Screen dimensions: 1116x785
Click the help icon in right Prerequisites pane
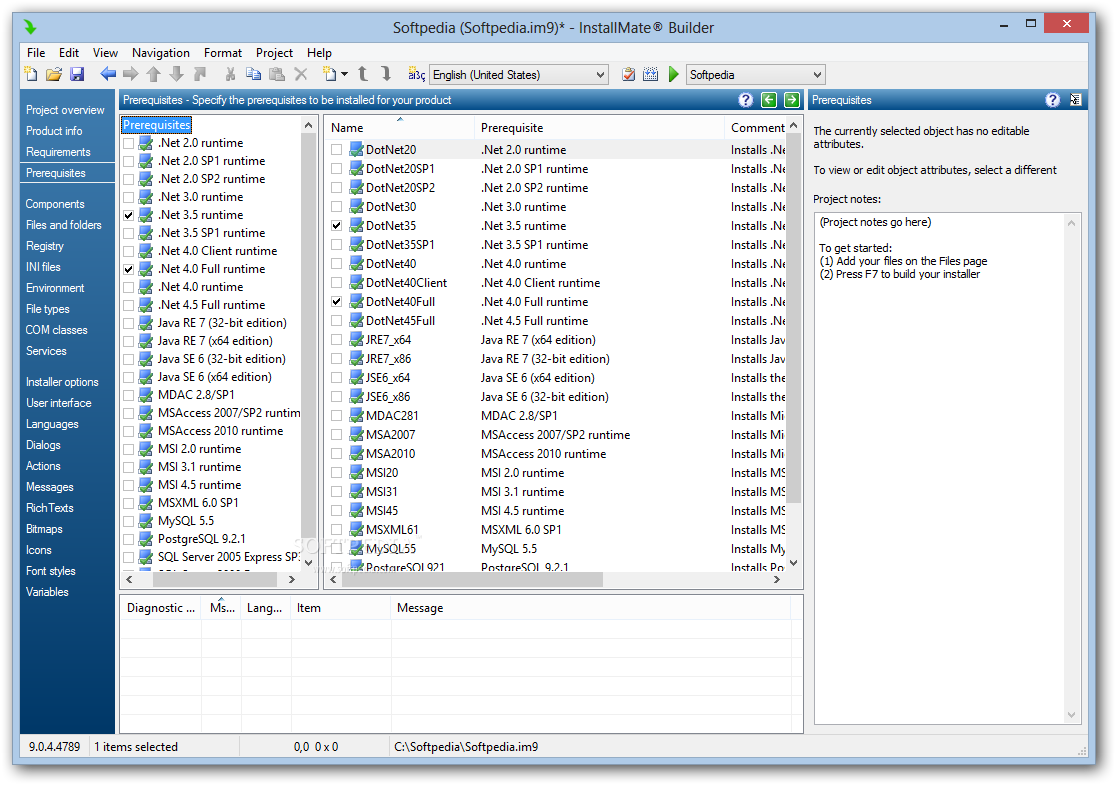point(1053,100)
